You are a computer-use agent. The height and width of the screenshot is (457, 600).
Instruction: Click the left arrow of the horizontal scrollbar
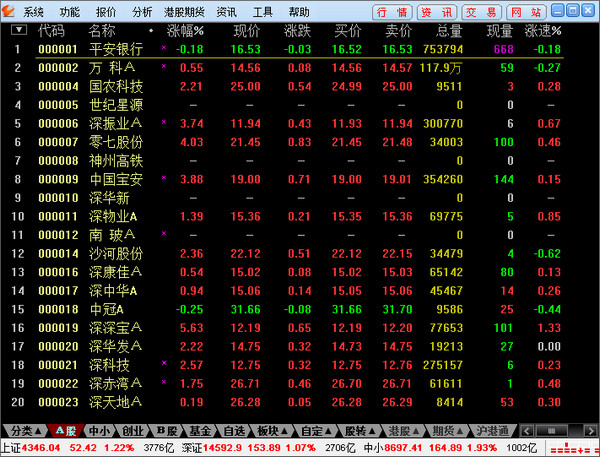click(527, 431)
